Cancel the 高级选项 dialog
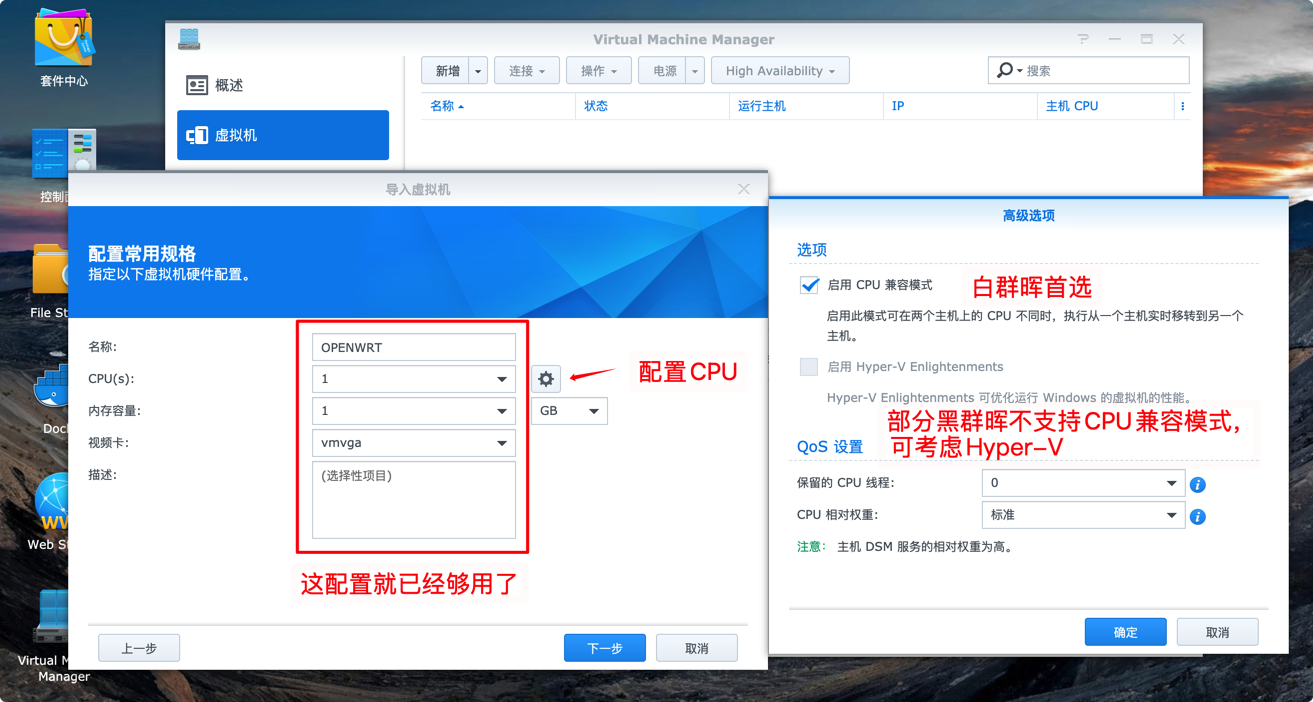Image resolution: width=1313 pixels, height=702 pixels. click(x=1218, y=632)
